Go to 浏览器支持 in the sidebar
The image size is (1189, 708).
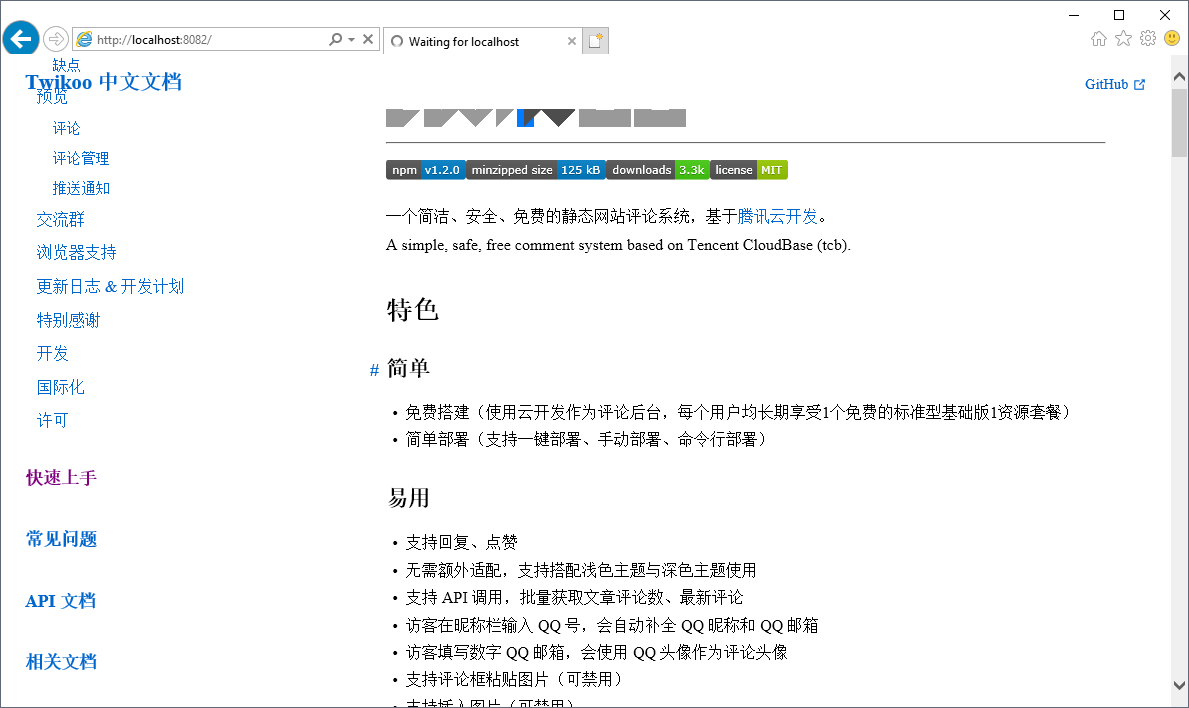tap(77, 252)
